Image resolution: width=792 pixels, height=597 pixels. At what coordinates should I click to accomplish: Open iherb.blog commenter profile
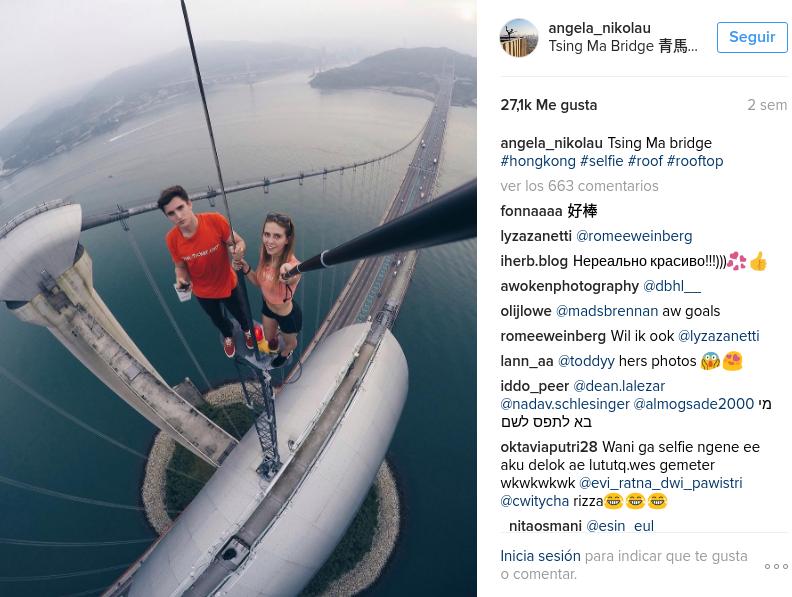(x=534, y=261)
